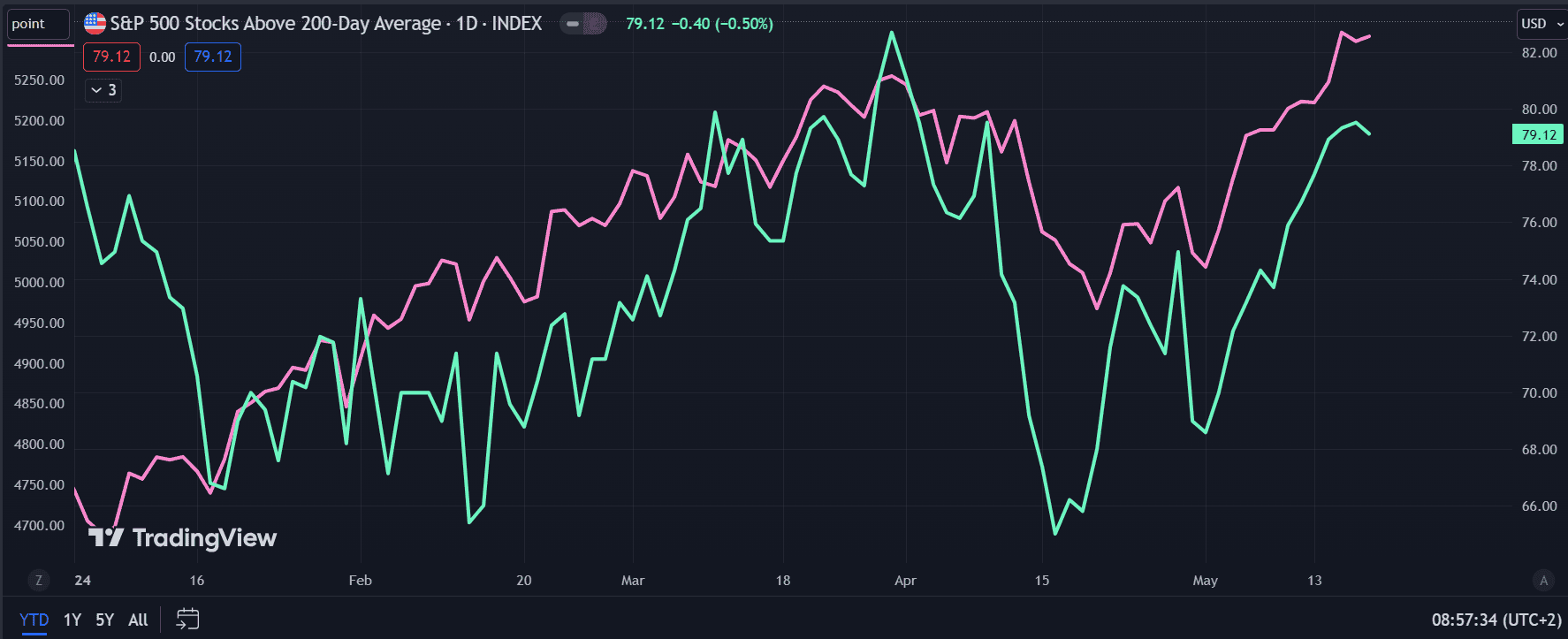Click the US flag symbol icon

(x=95, y=23)
